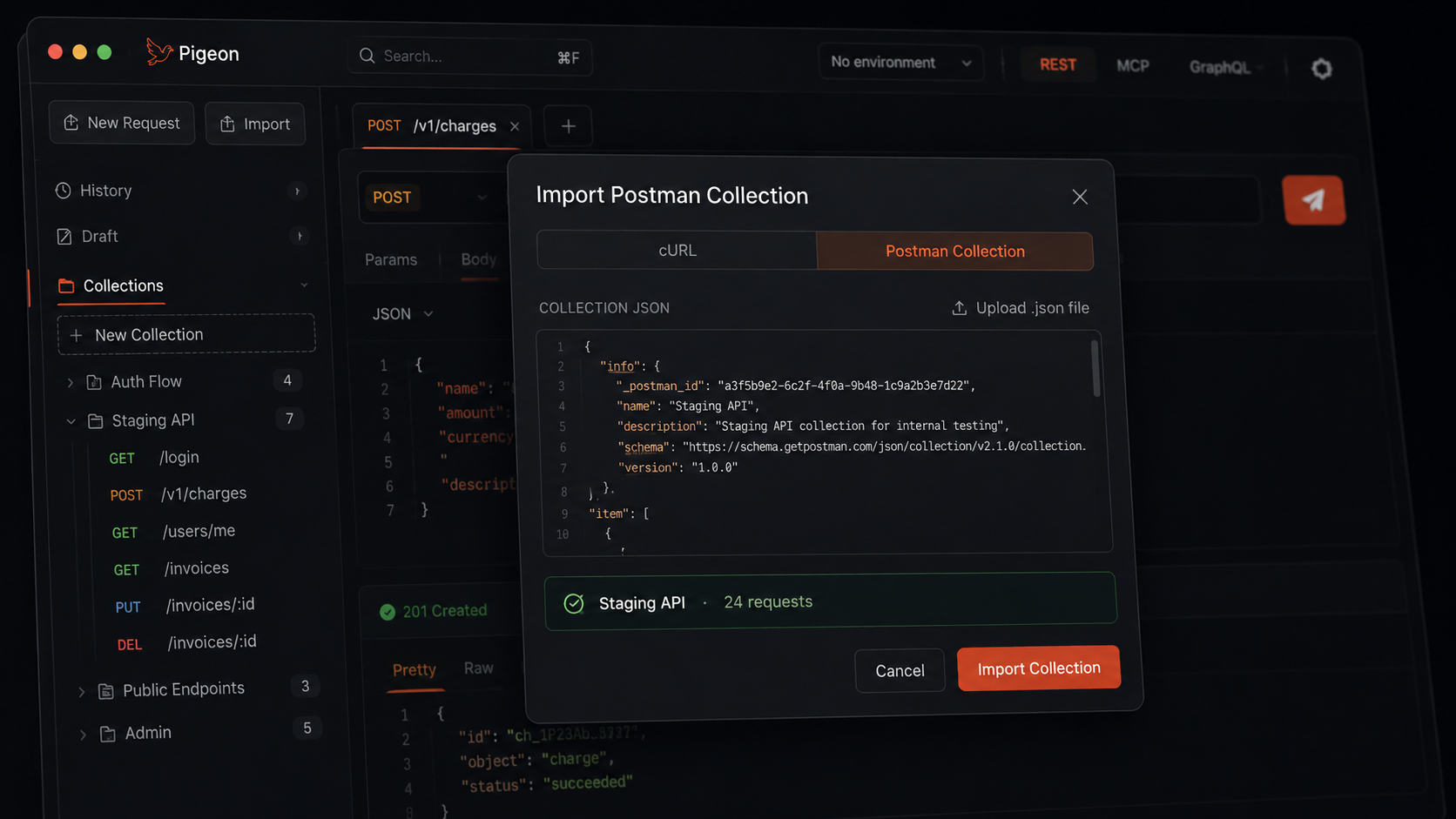This screenshot has height=819, width=1456.
Task: Click the Import Collection button
Action: (x=1038, y=668)
